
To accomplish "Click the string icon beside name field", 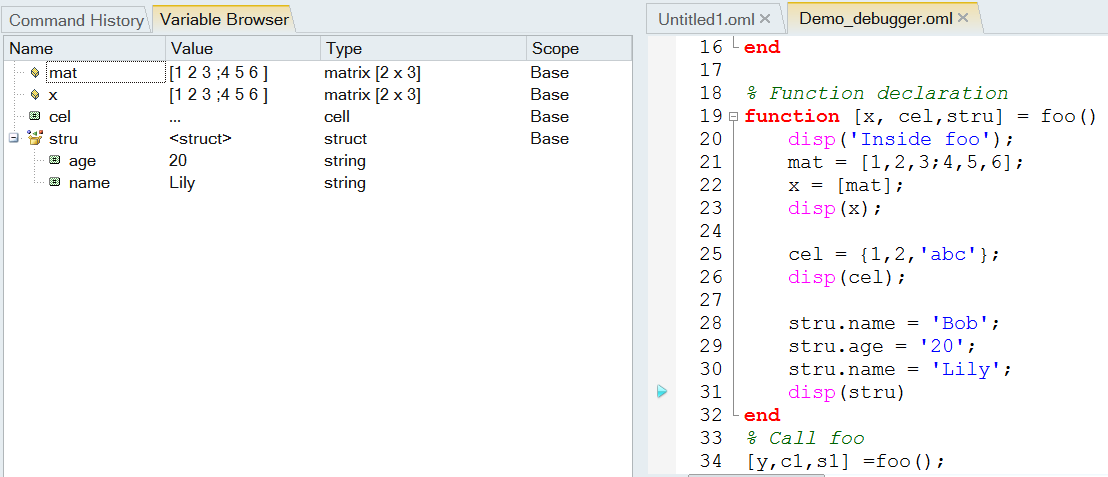I will click(54, 183).
